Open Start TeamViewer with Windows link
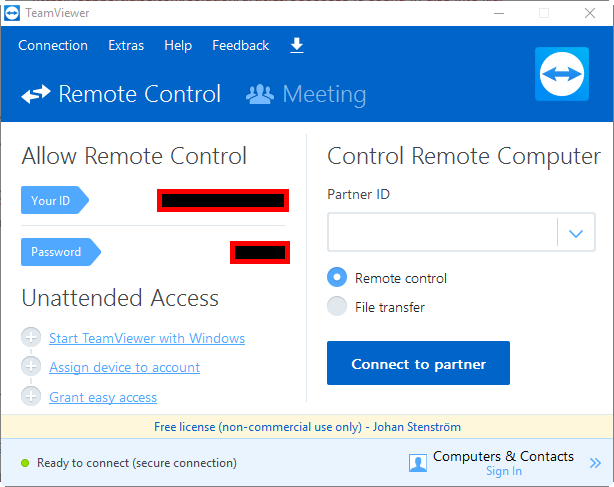The height and width of the screenshot is (487, 614). pyautogui.click(x=147, y=338)
